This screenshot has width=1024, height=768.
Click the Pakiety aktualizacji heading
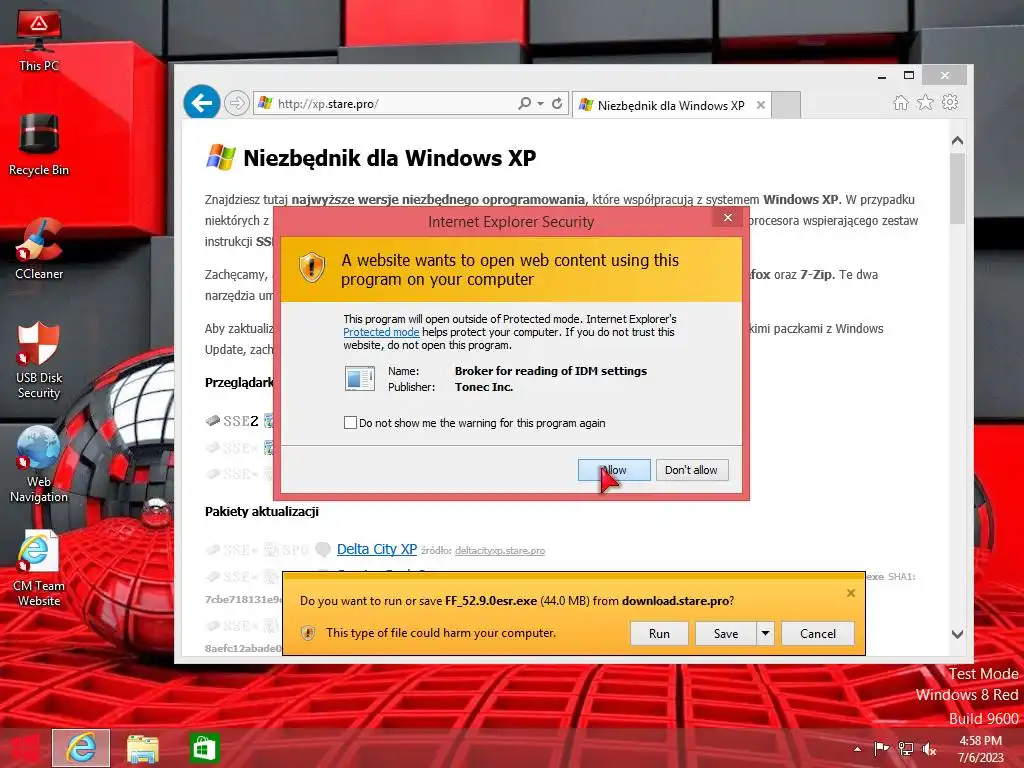[x=262, y=511]
